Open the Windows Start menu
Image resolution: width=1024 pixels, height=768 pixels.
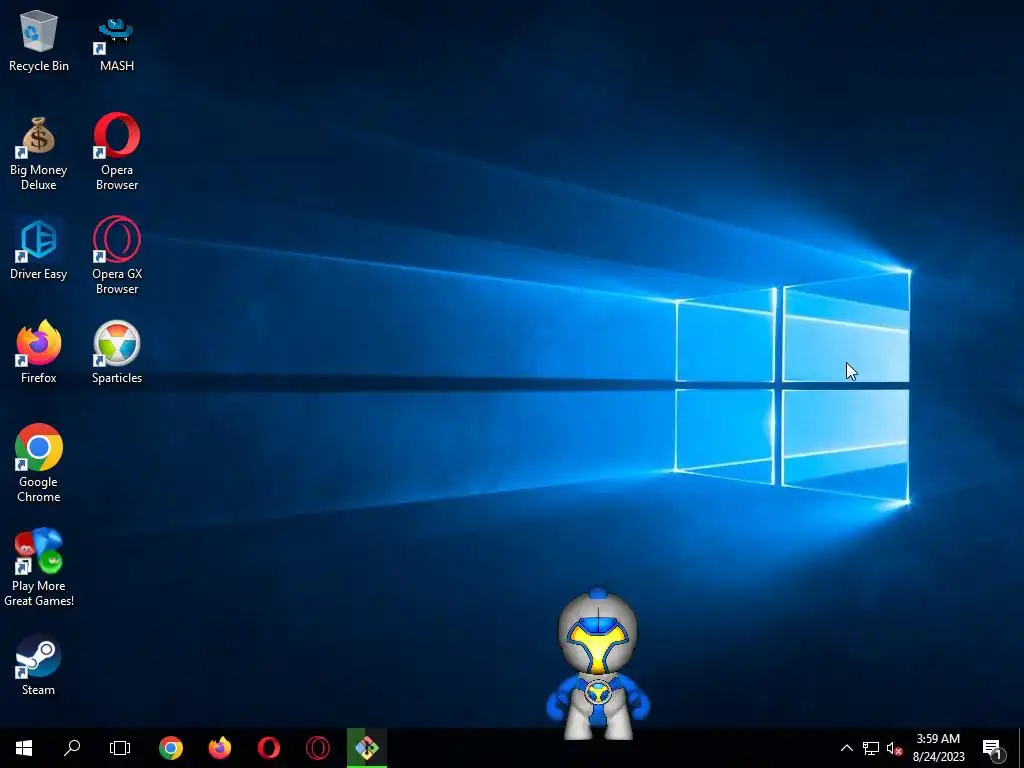24,748
